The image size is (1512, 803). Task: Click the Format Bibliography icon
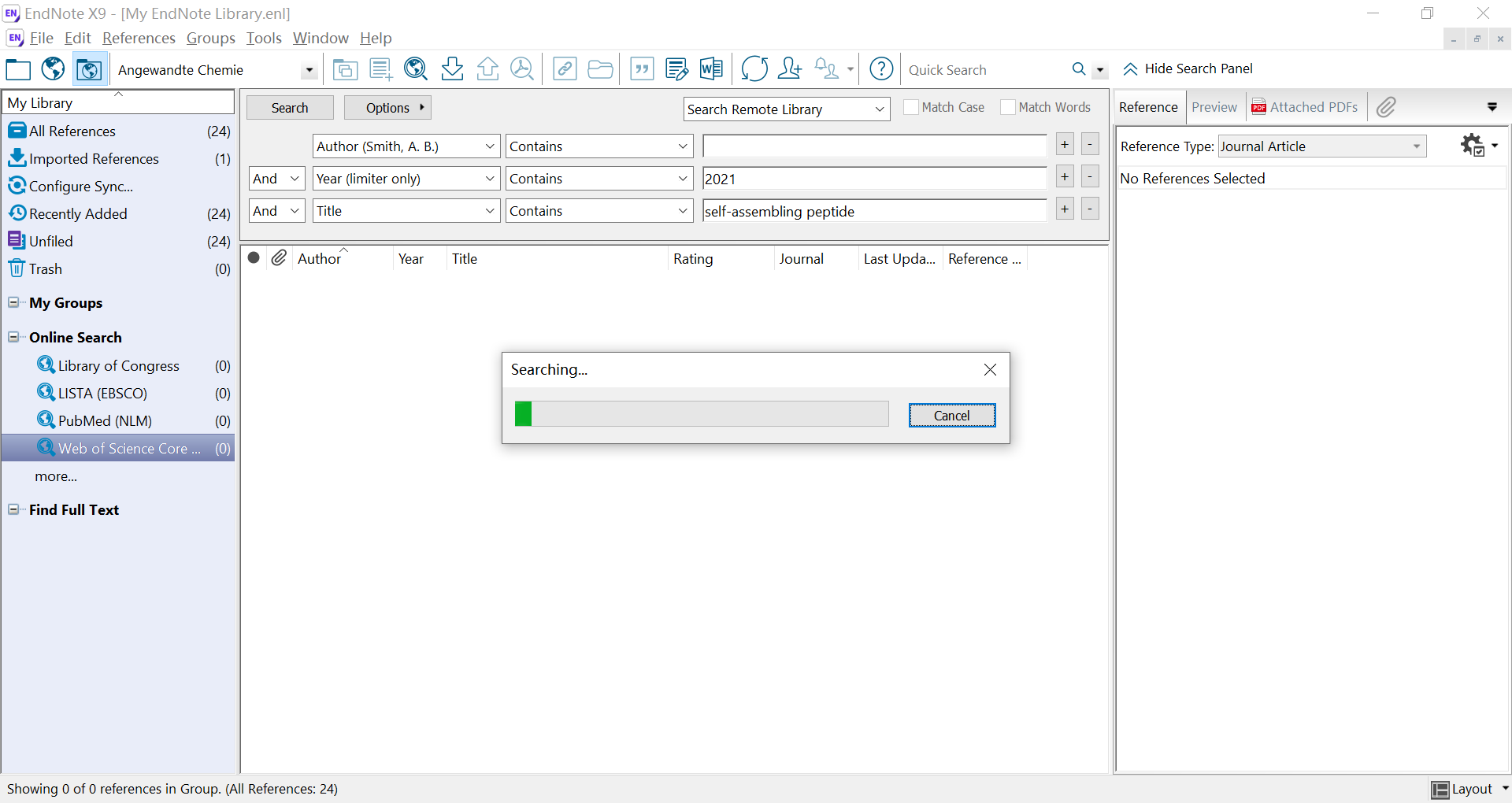(x=676, y=69)
